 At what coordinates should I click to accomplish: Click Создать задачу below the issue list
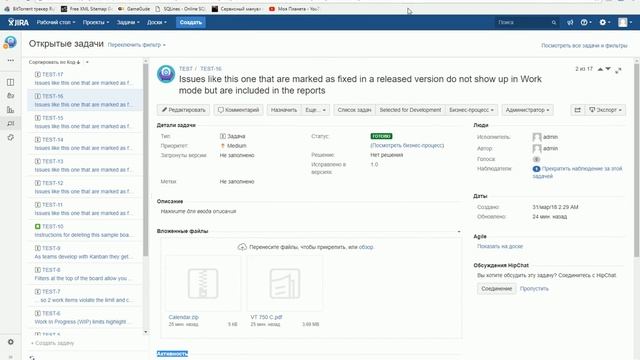[x=53, y=343]
